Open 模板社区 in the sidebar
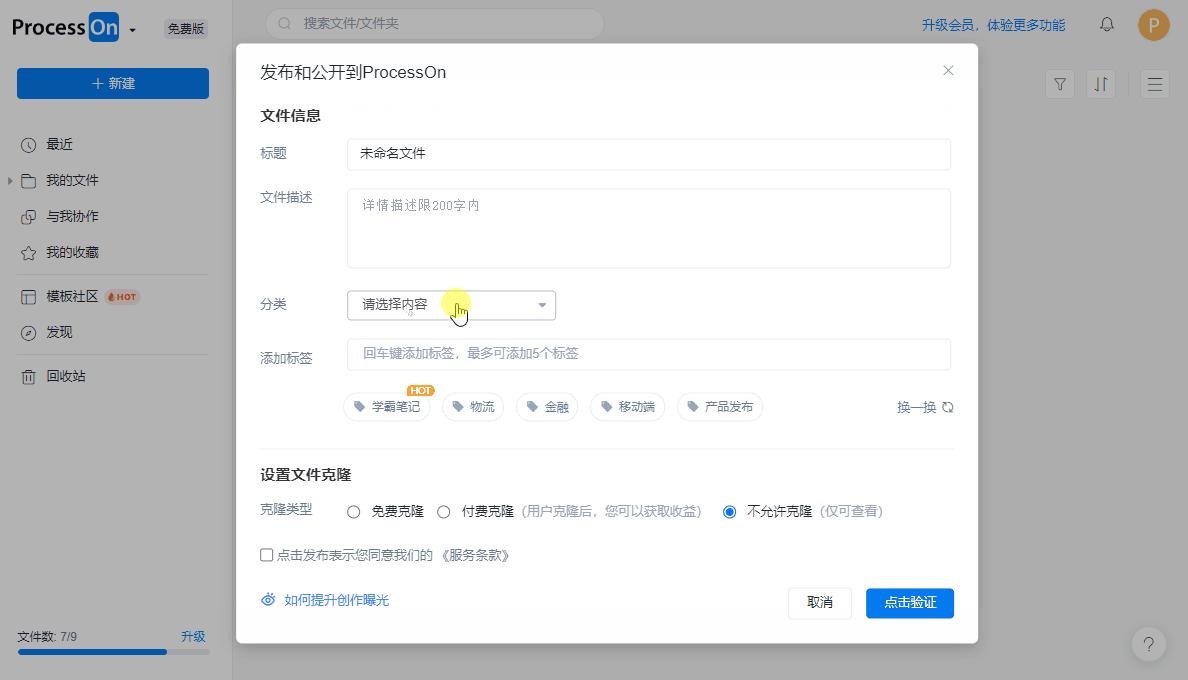 (72, 297)
